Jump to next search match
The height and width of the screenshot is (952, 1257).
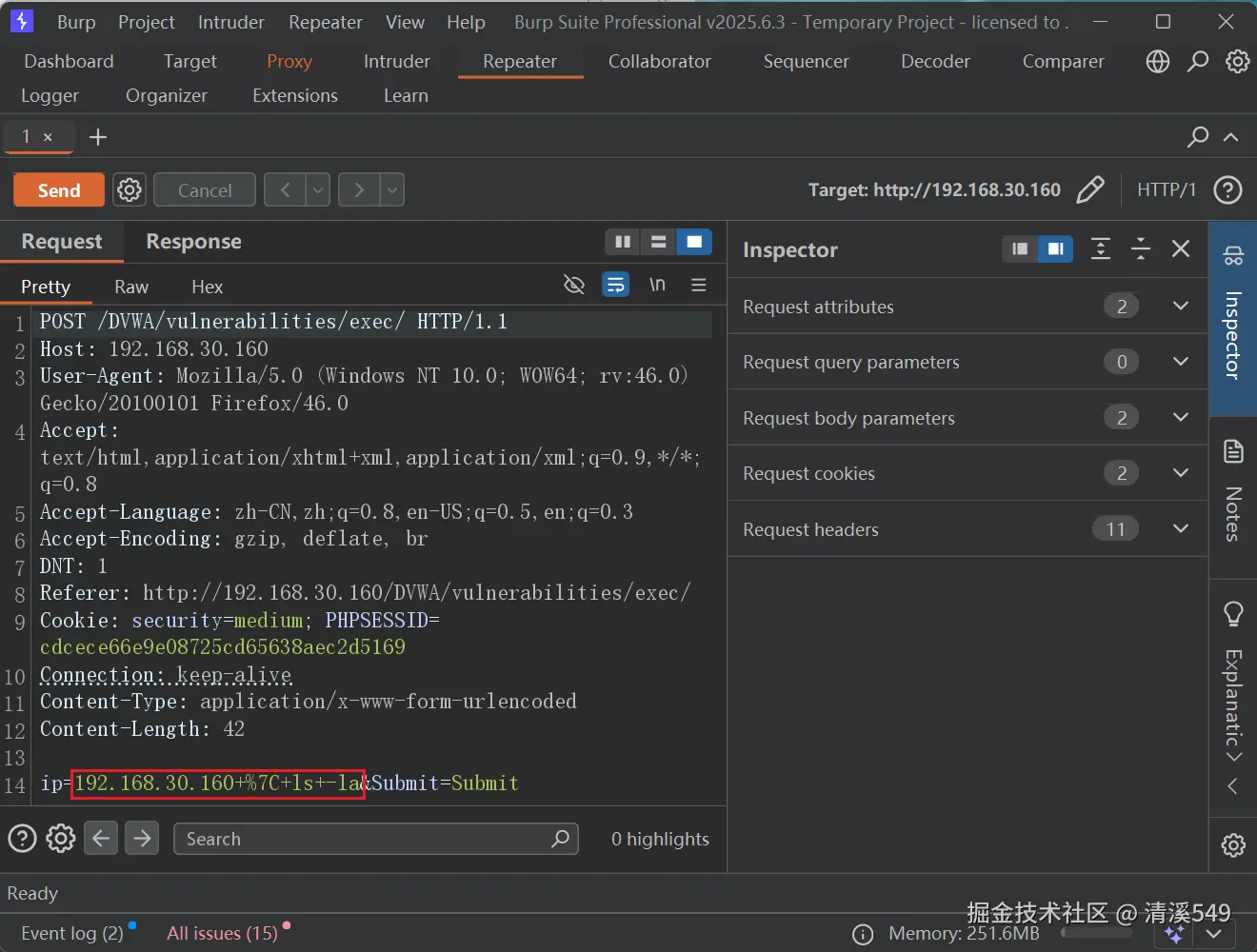coord(142,839)
